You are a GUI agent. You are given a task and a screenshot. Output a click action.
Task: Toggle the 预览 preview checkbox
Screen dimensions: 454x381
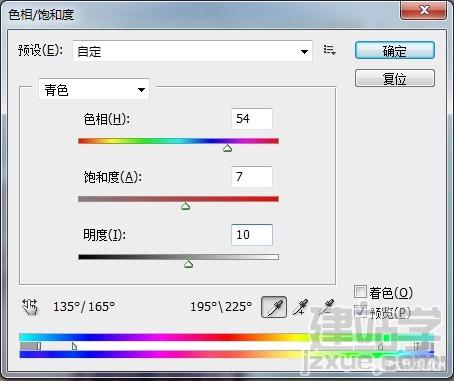tap(360, 311)
